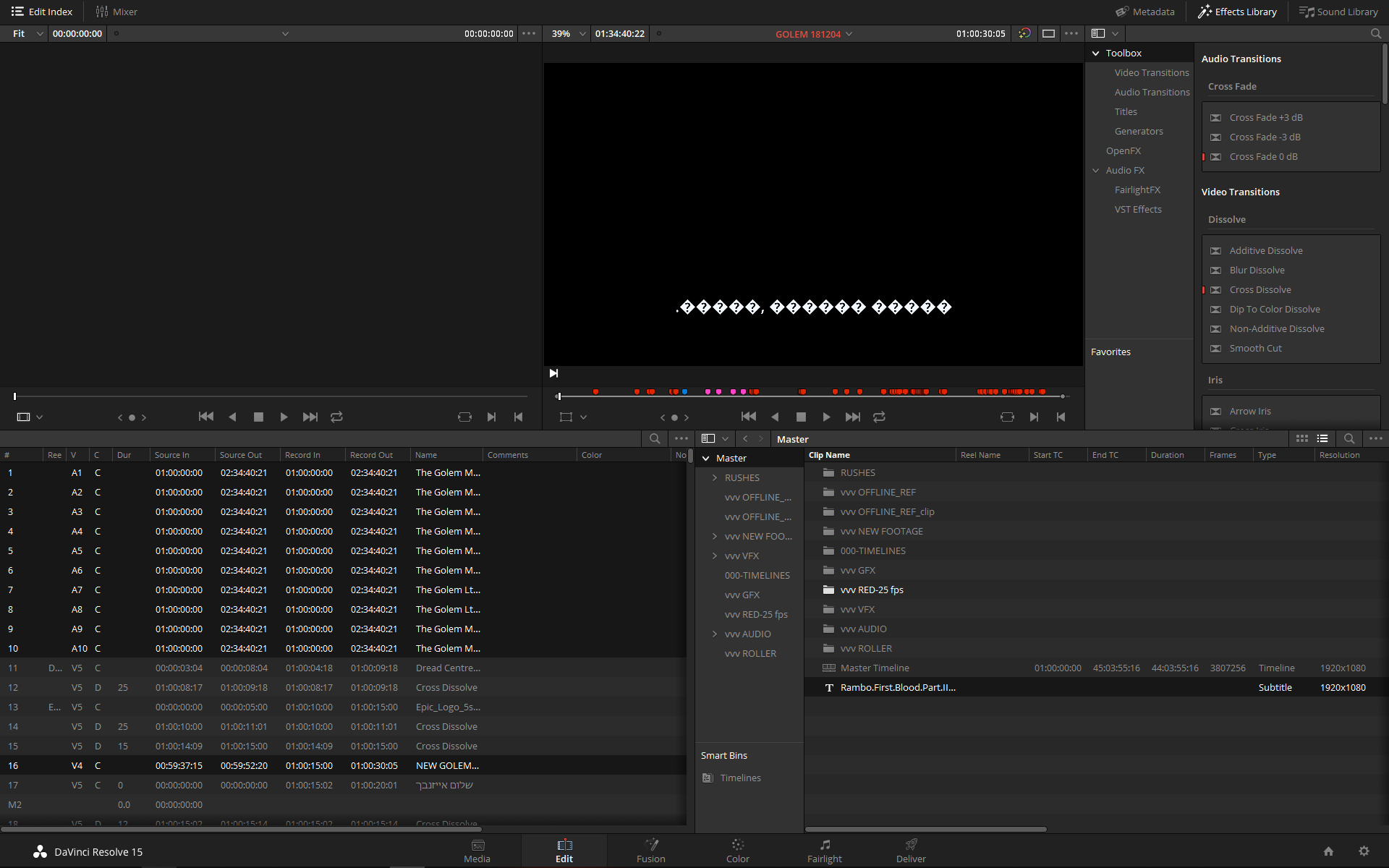Select Cross Dissolve video transition
The image size is (1389, 868).
click(1260, 289)
